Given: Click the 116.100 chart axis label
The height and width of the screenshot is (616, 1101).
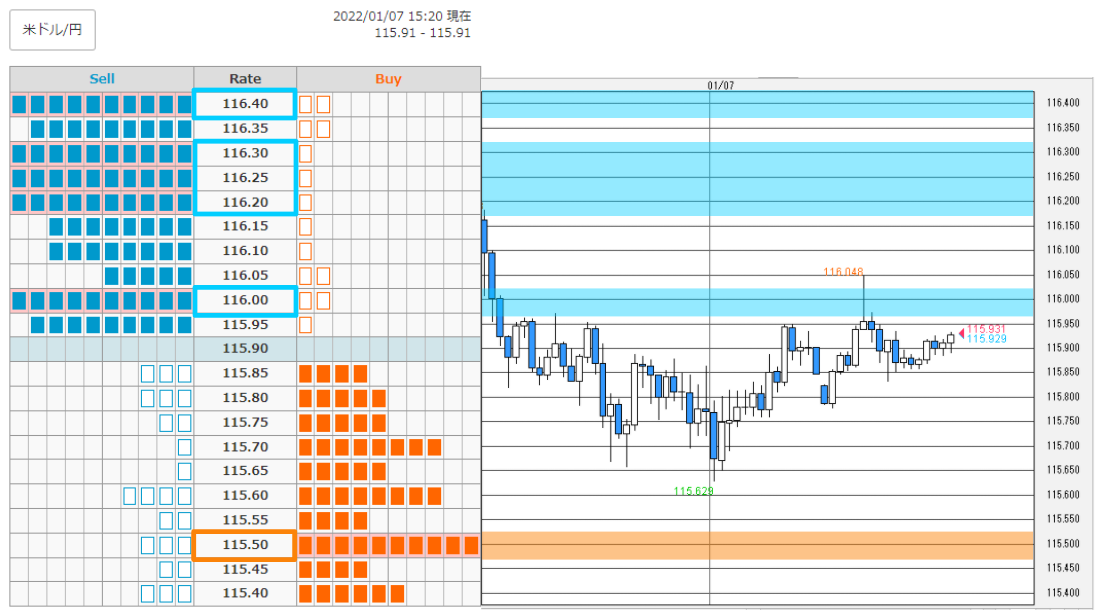Looking at the screenshot, I should tap(1063, 250).
